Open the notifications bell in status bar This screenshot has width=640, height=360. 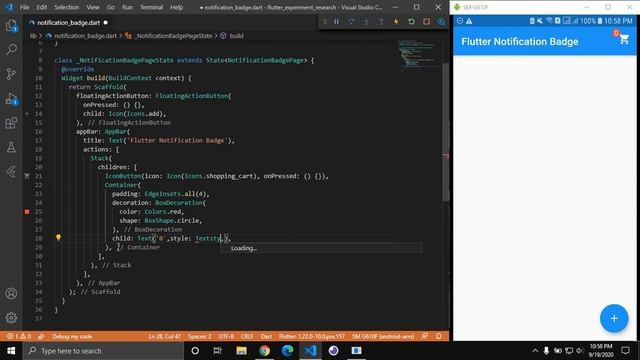(438, 336)
